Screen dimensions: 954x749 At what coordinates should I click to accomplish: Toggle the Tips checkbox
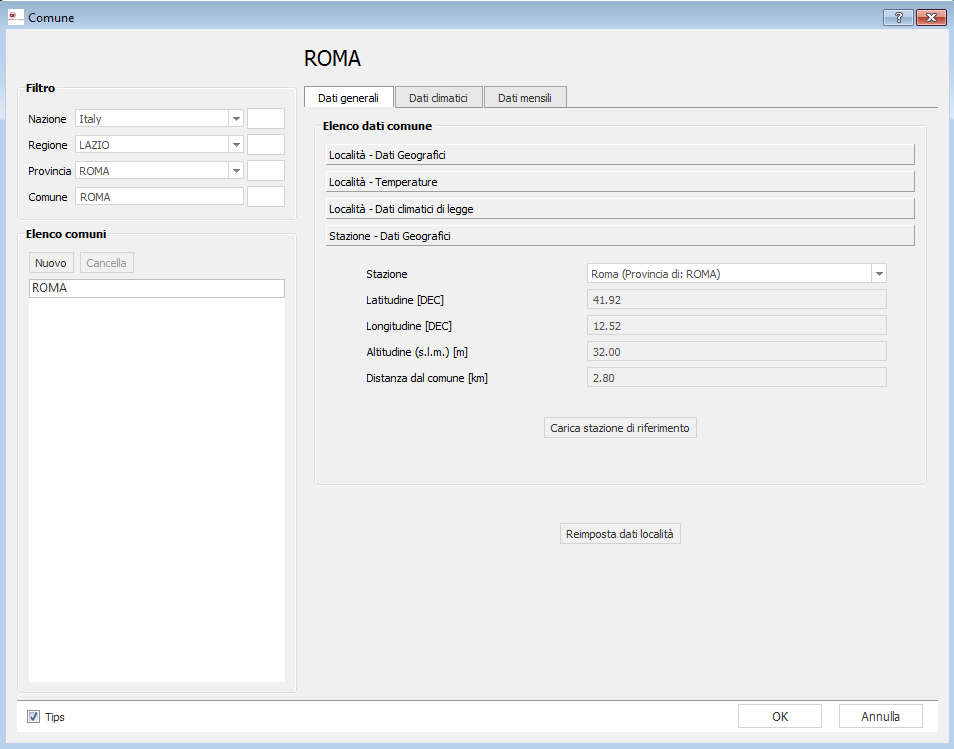pos(34,717)
